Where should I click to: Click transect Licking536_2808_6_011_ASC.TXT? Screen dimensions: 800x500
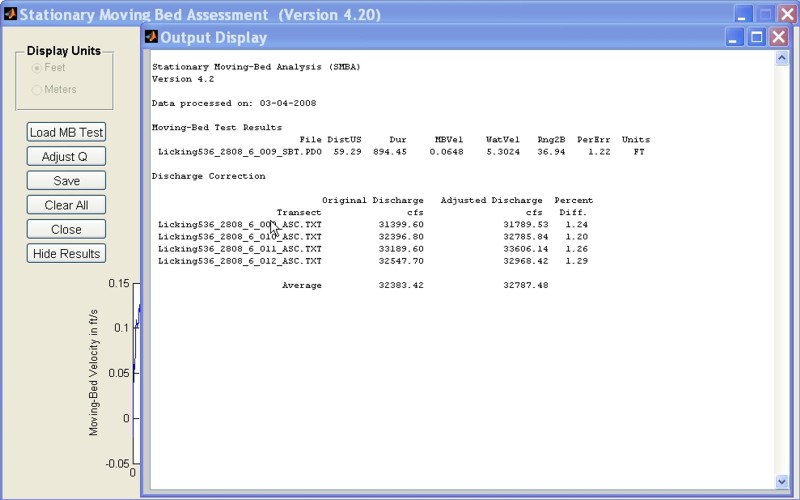240,249
